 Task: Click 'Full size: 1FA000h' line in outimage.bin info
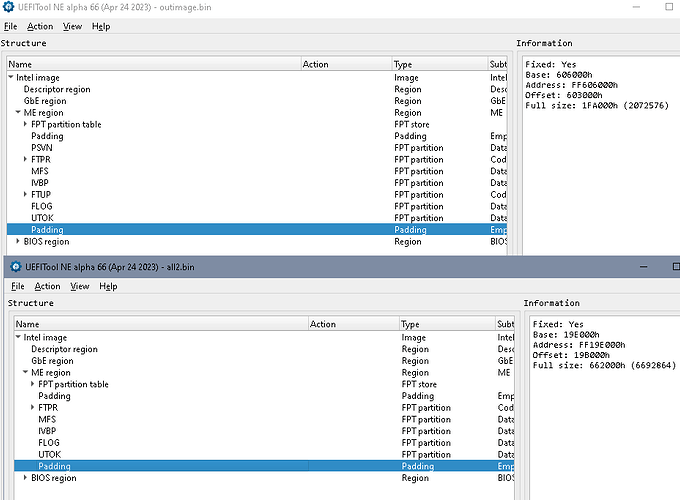point(597,105)
